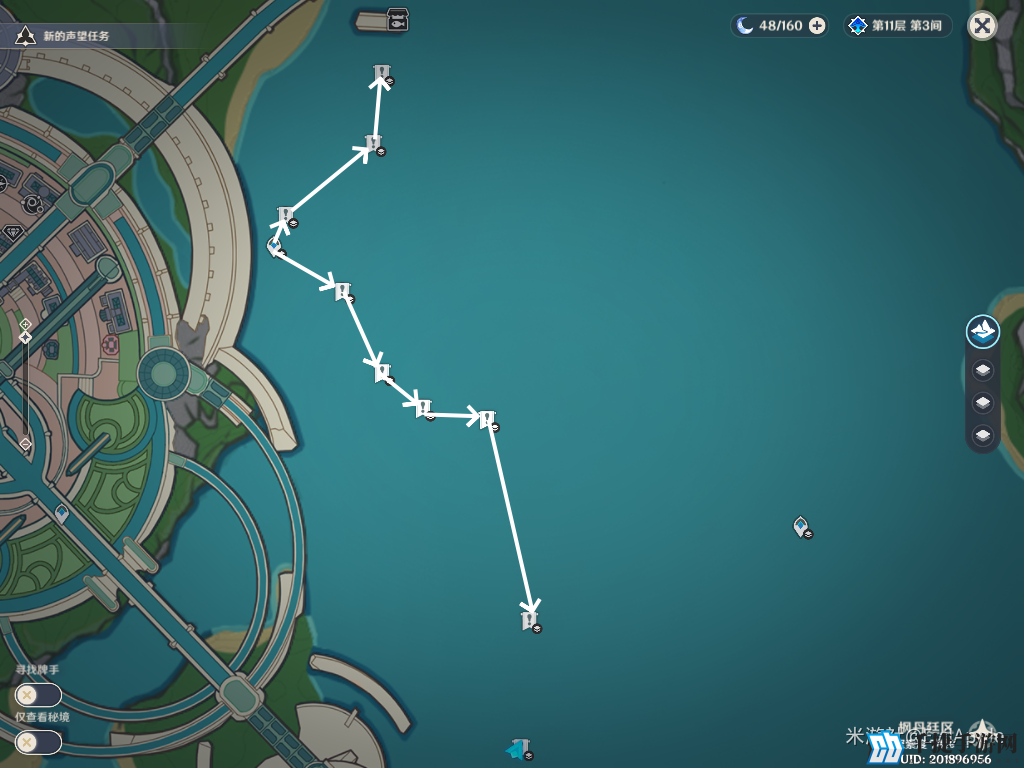Select the teleport waypoint in the eastern sea
The height and width of the screenshot is (768, 1024).
(801, 526)
